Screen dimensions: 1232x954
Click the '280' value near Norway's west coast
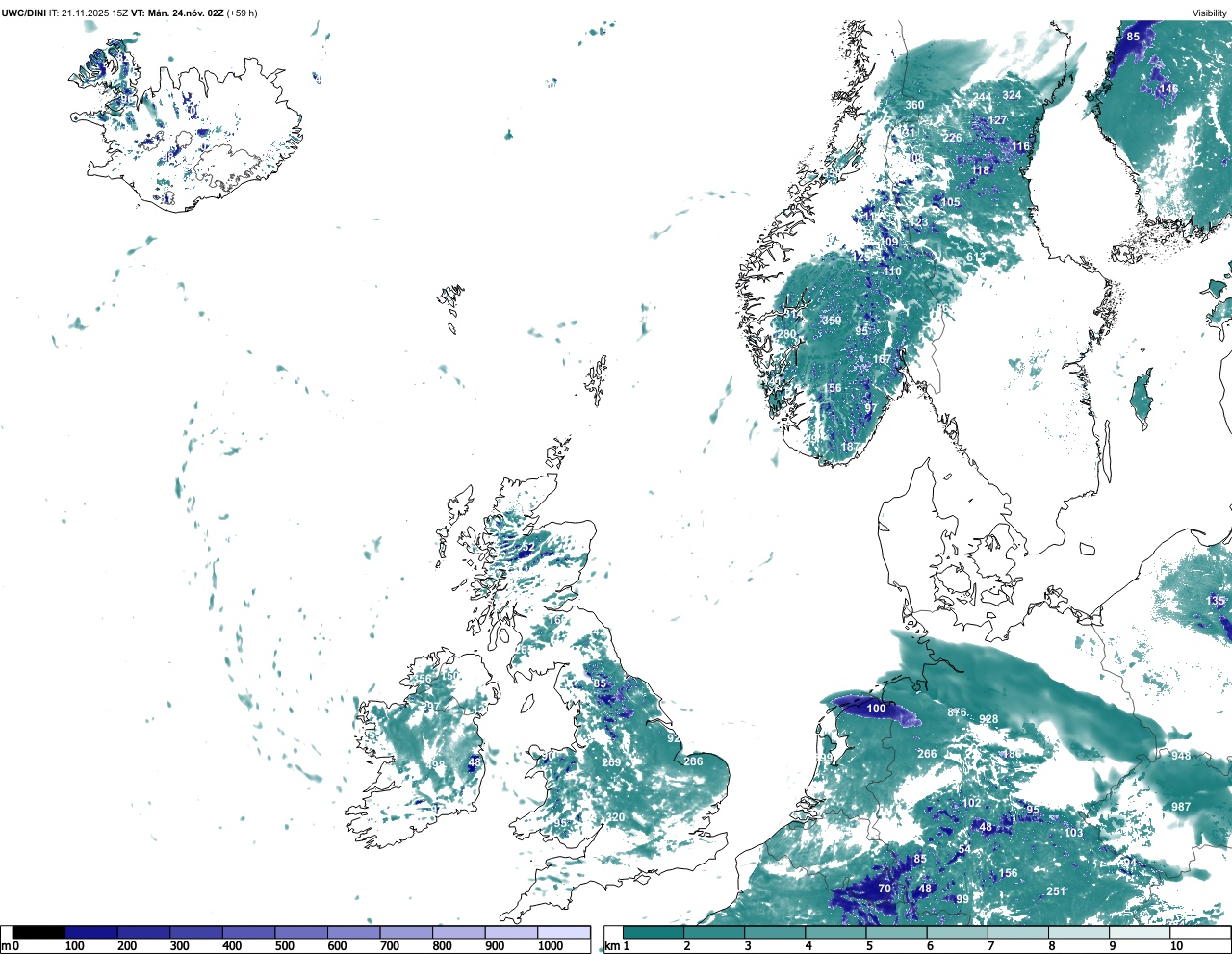pos(786,335)
